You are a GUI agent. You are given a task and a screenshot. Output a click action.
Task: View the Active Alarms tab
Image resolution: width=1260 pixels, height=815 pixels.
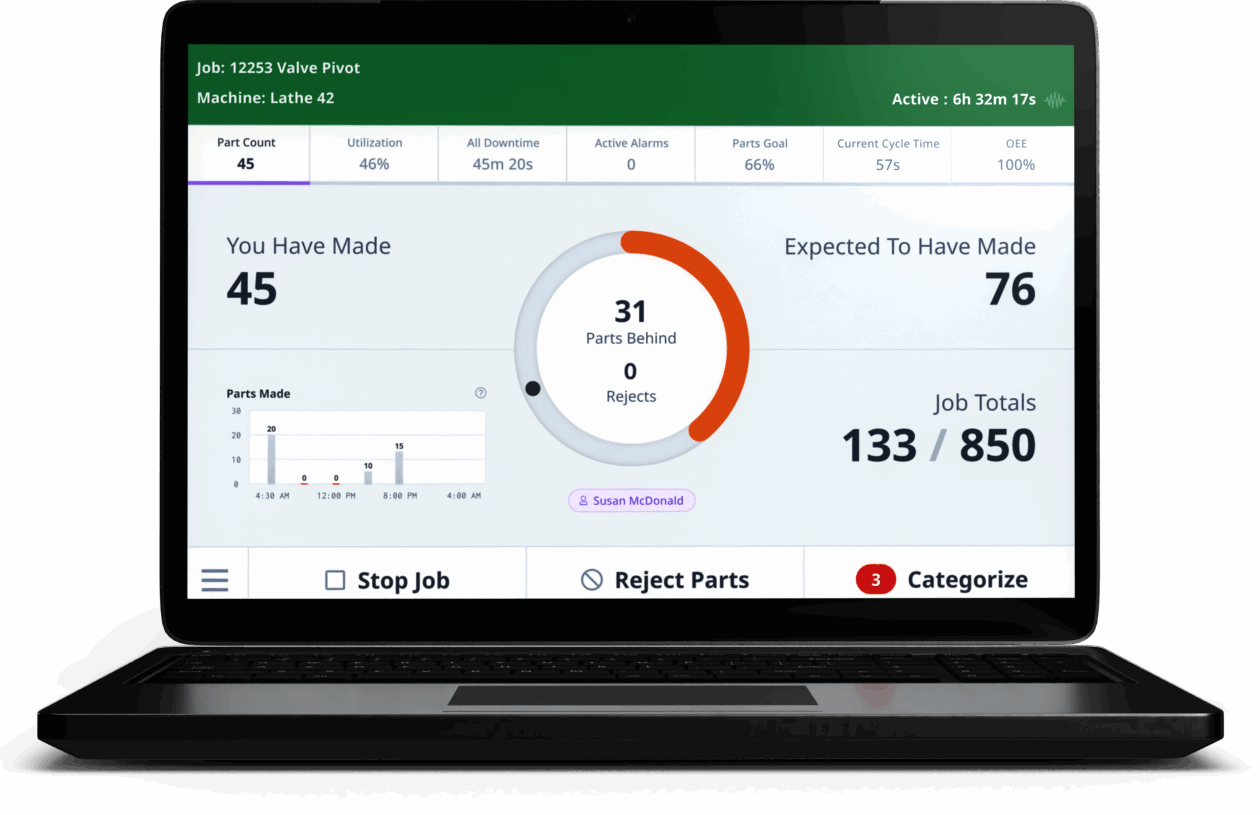(x=630, y=153)
